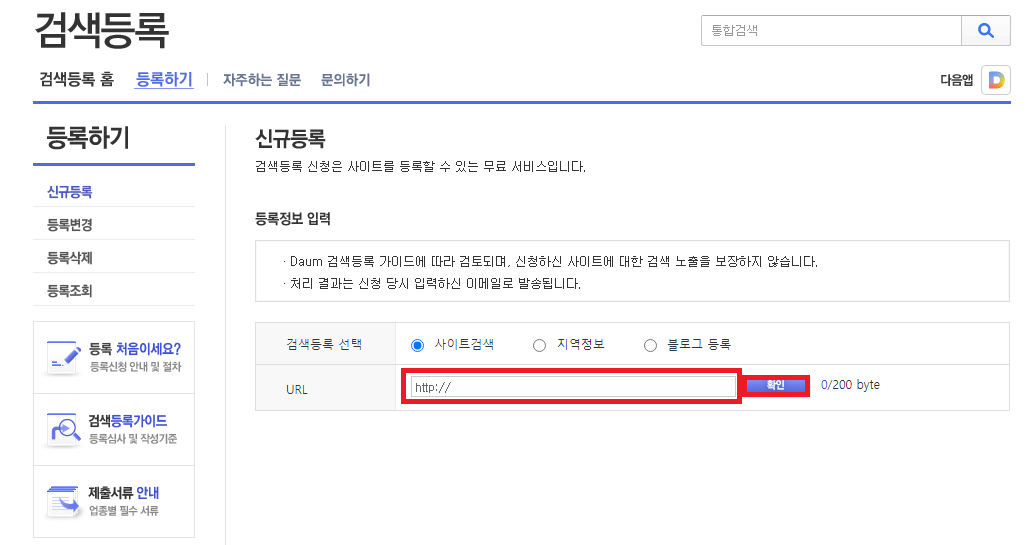
Task: Select the 사이트검색 radio button
Action: point(417,345)
